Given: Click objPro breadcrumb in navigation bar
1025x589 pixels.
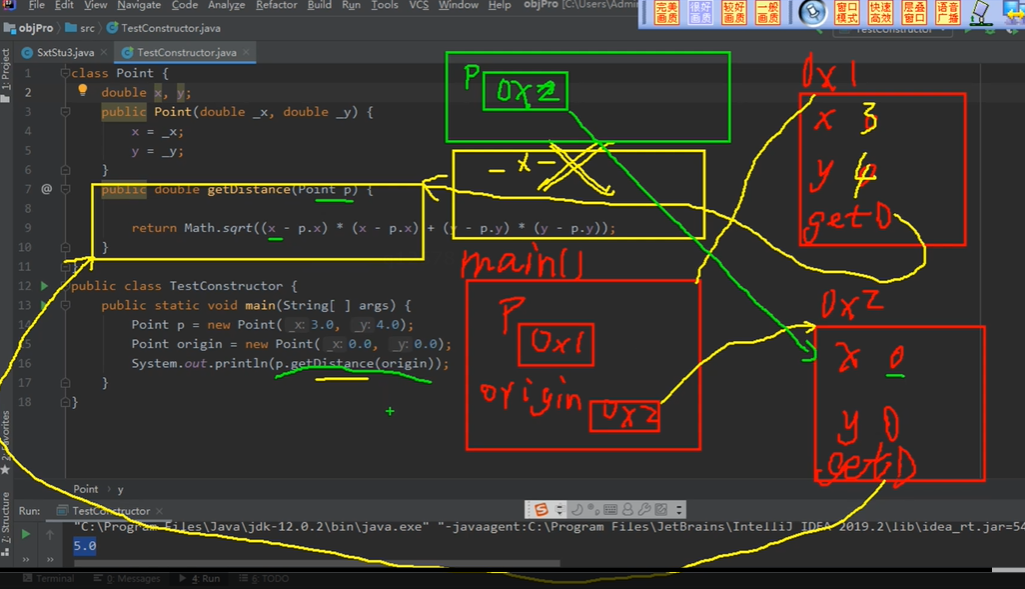Looking at the screenshot, I should (29, 28).
